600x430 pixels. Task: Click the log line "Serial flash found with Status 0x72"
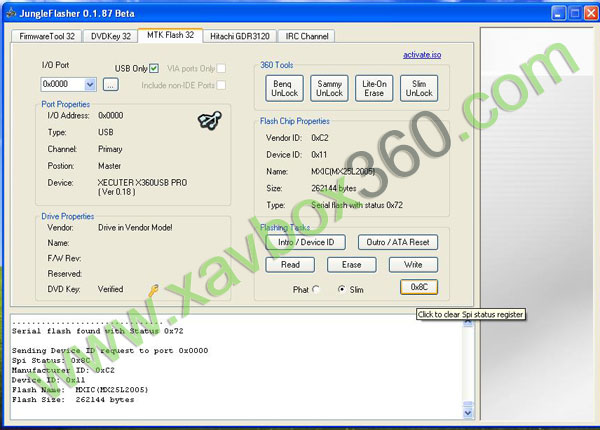98,331
